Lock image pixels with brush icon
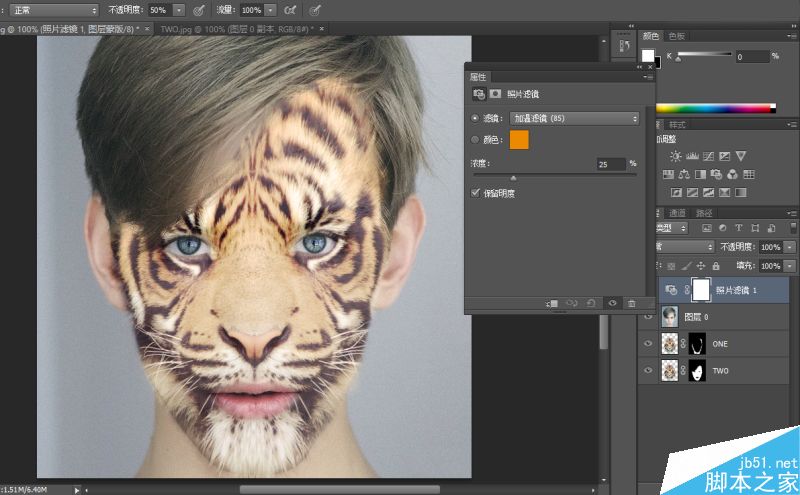 687,266
